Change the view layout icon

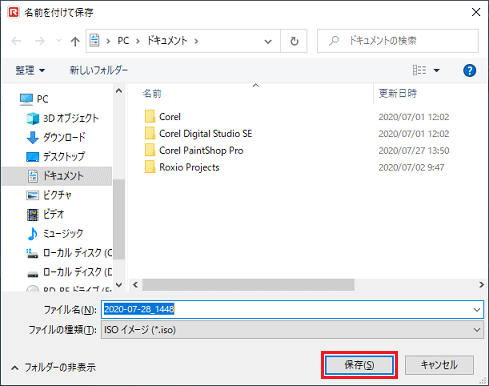(419, 70)
